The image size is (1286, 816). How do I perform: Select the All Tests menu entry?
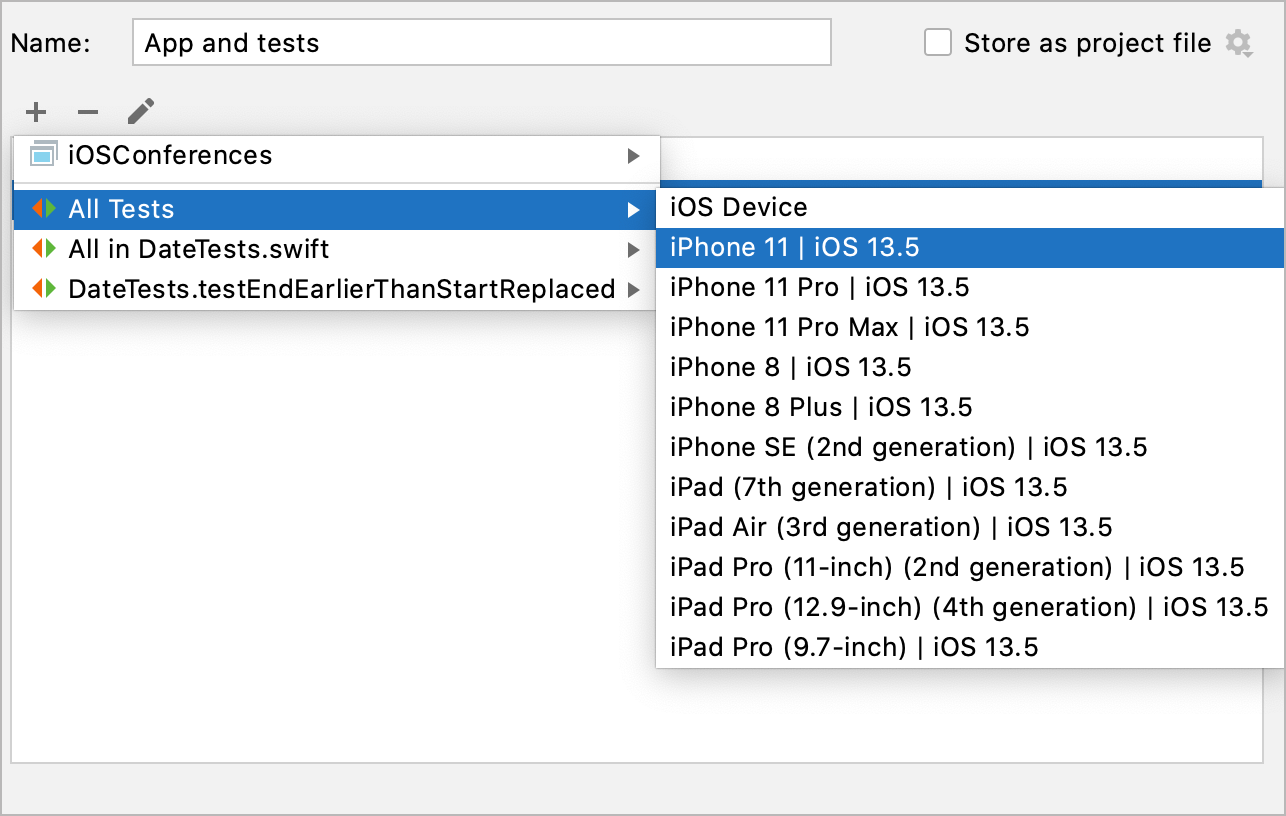pos(337,210)
